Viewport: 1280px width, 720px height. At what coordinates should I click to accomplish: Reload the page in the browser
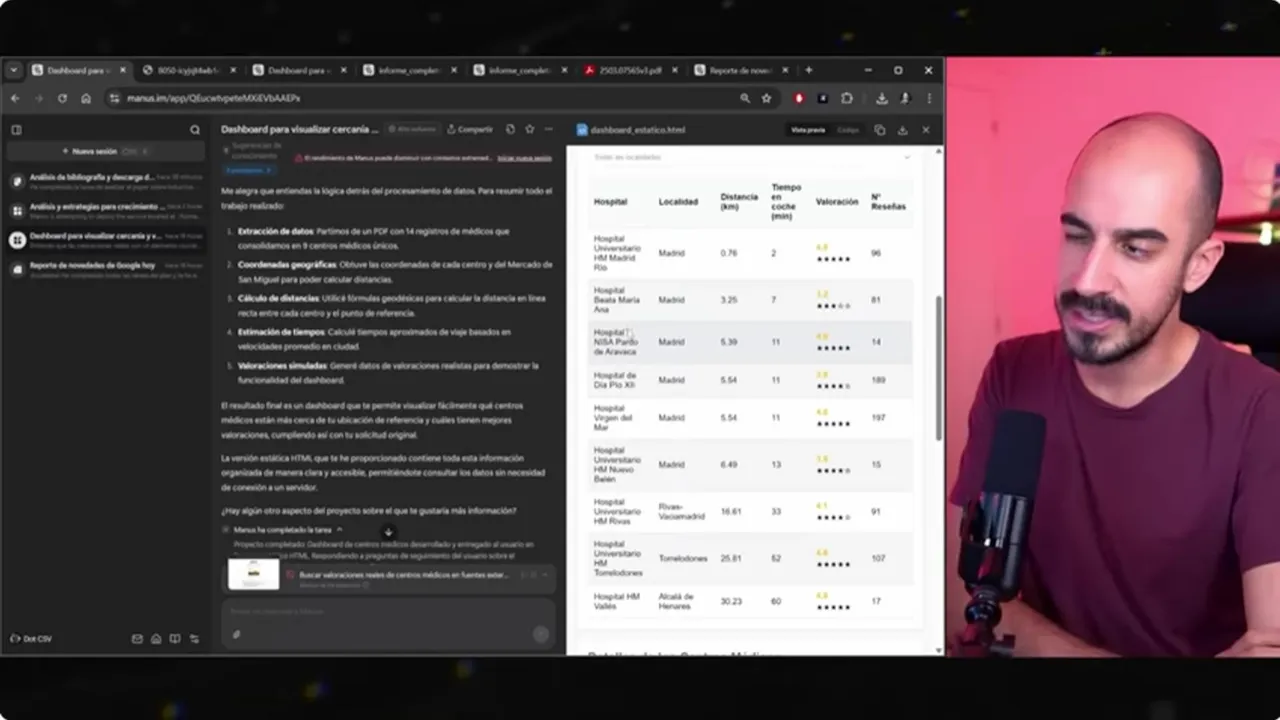click(62, 98)
